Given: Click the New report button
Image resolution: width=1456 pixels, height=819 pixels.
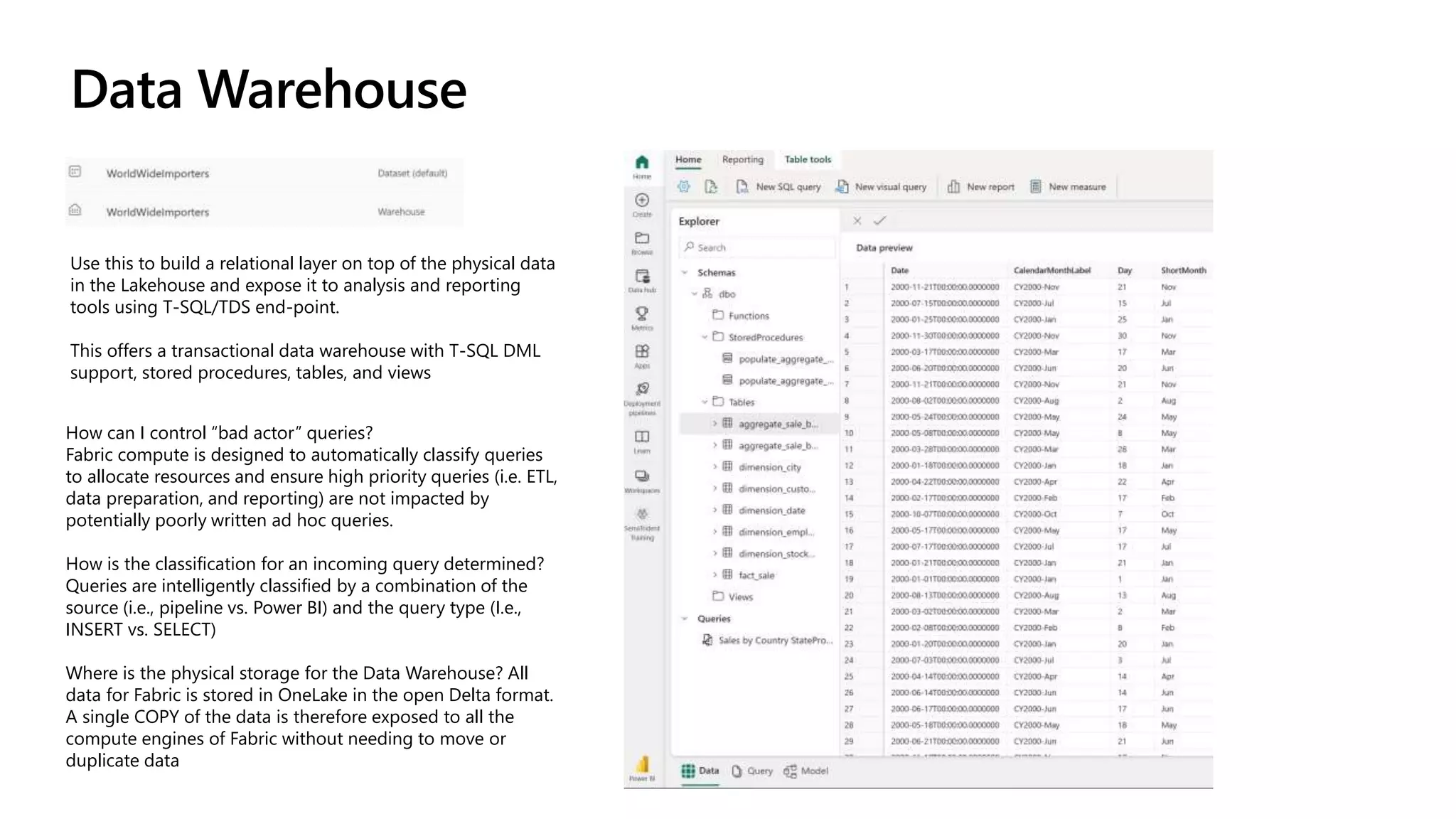Looking at the screenshot, I should pos(981,186).
